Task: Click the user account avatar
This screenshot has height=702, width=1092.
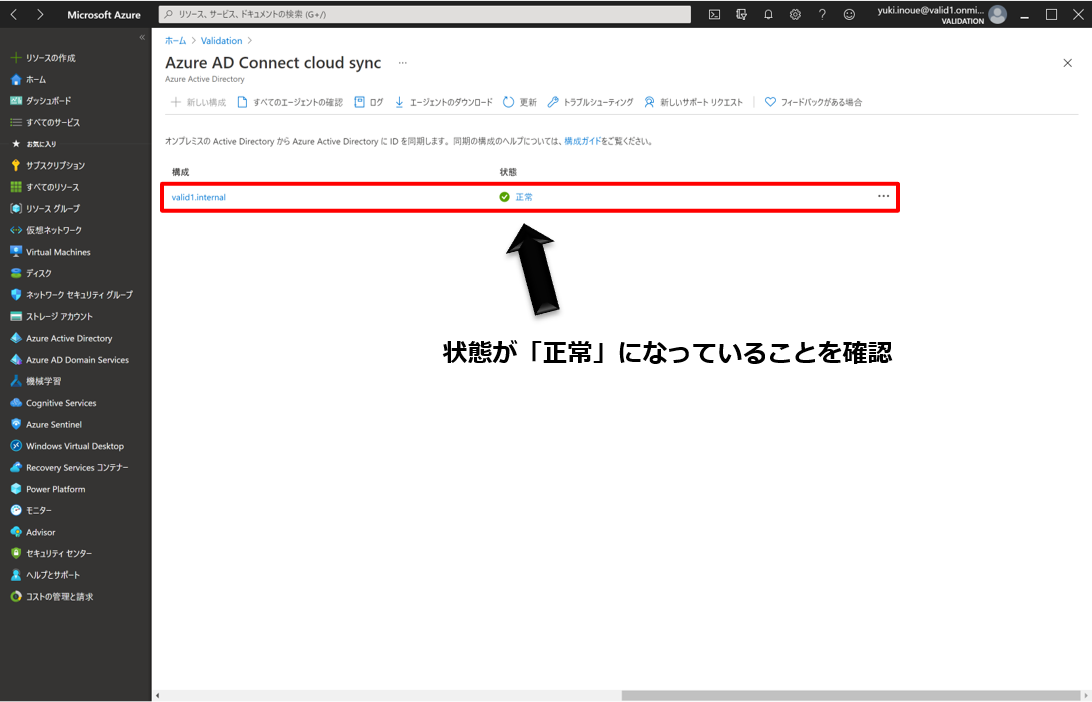Action: point(997,14)
